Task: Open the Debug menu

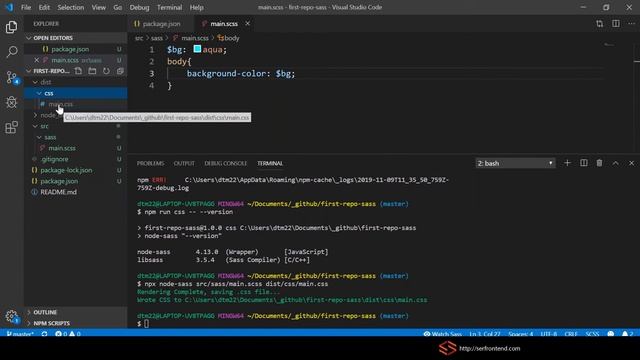Action: [x=139, y=7]
